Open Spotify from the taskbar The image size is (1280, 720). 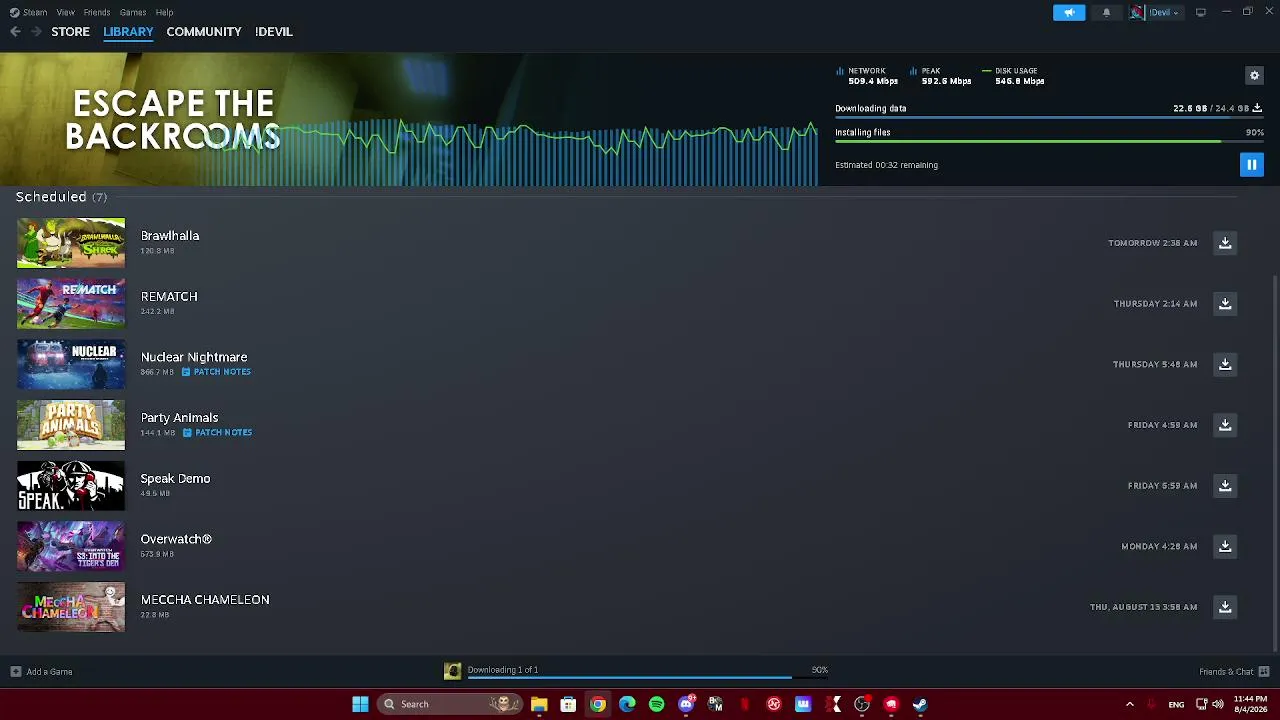click(x=656, y=704)
